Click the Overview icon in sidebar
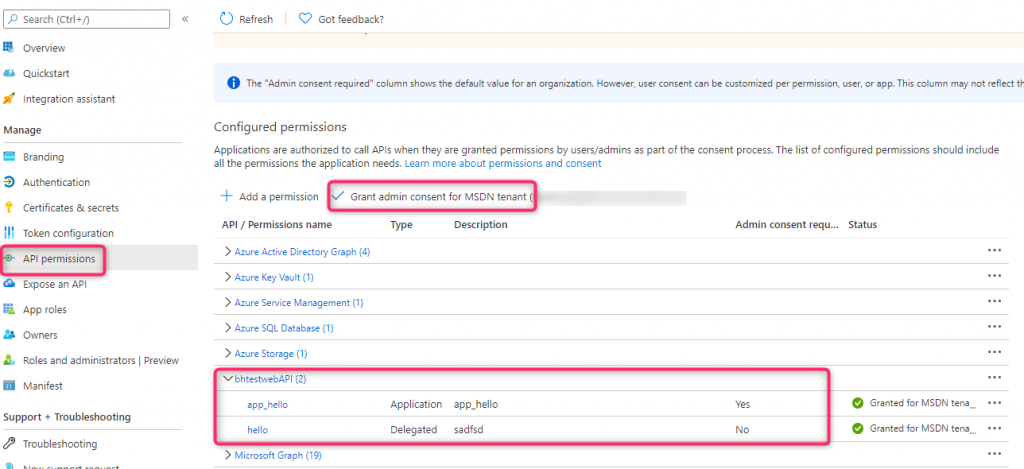 pyautogui.click(x=8, y=48)
